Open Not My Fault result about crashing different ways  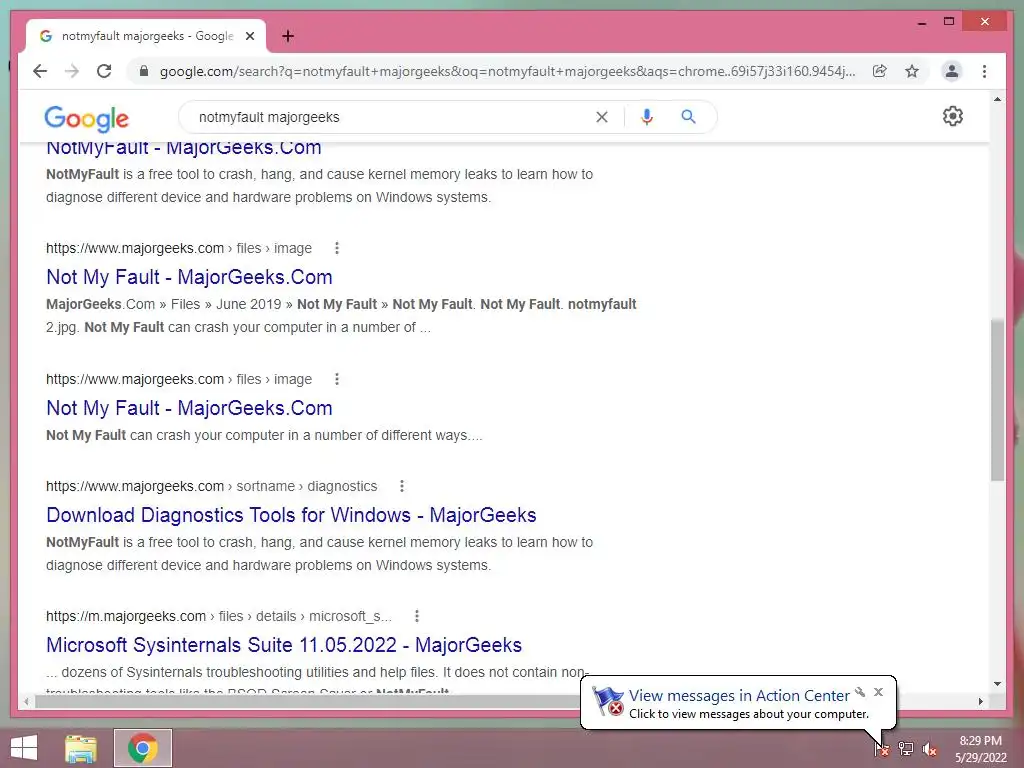click(x=189, y=408)
